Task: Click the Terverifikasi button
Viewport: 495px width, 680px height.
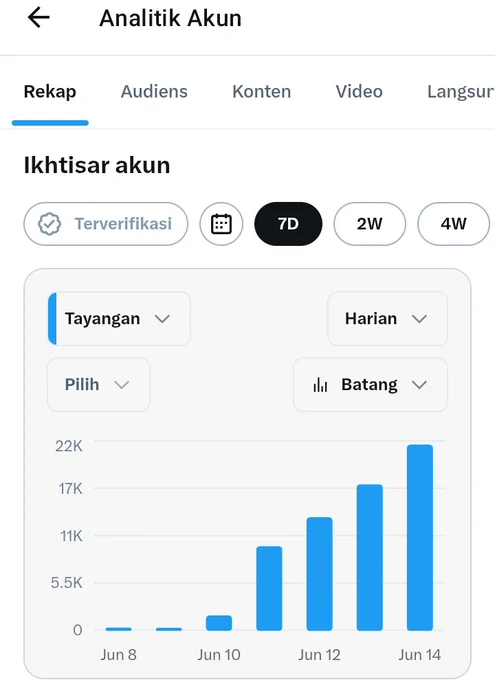Action: click(106, 224)
